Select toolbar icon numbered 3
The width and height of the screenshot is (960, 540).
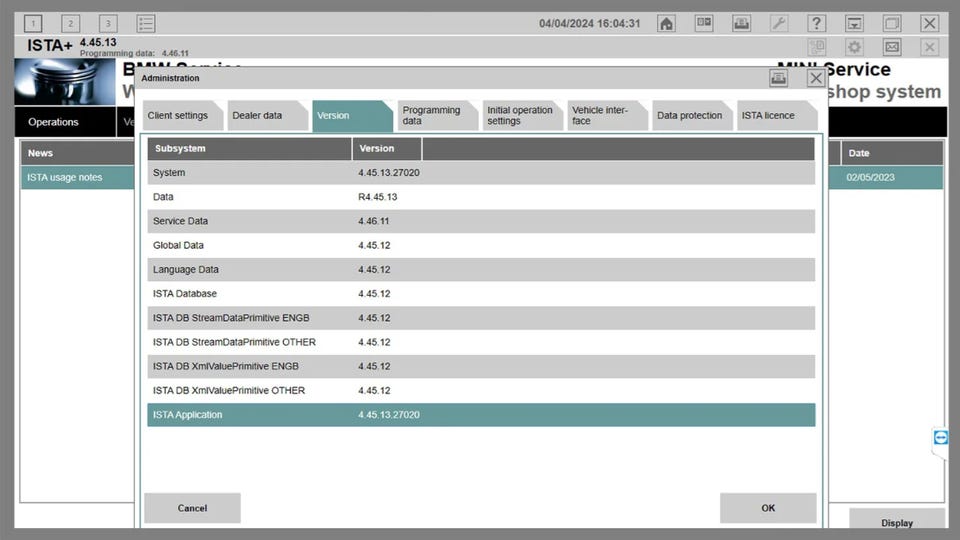coord(108,24)
